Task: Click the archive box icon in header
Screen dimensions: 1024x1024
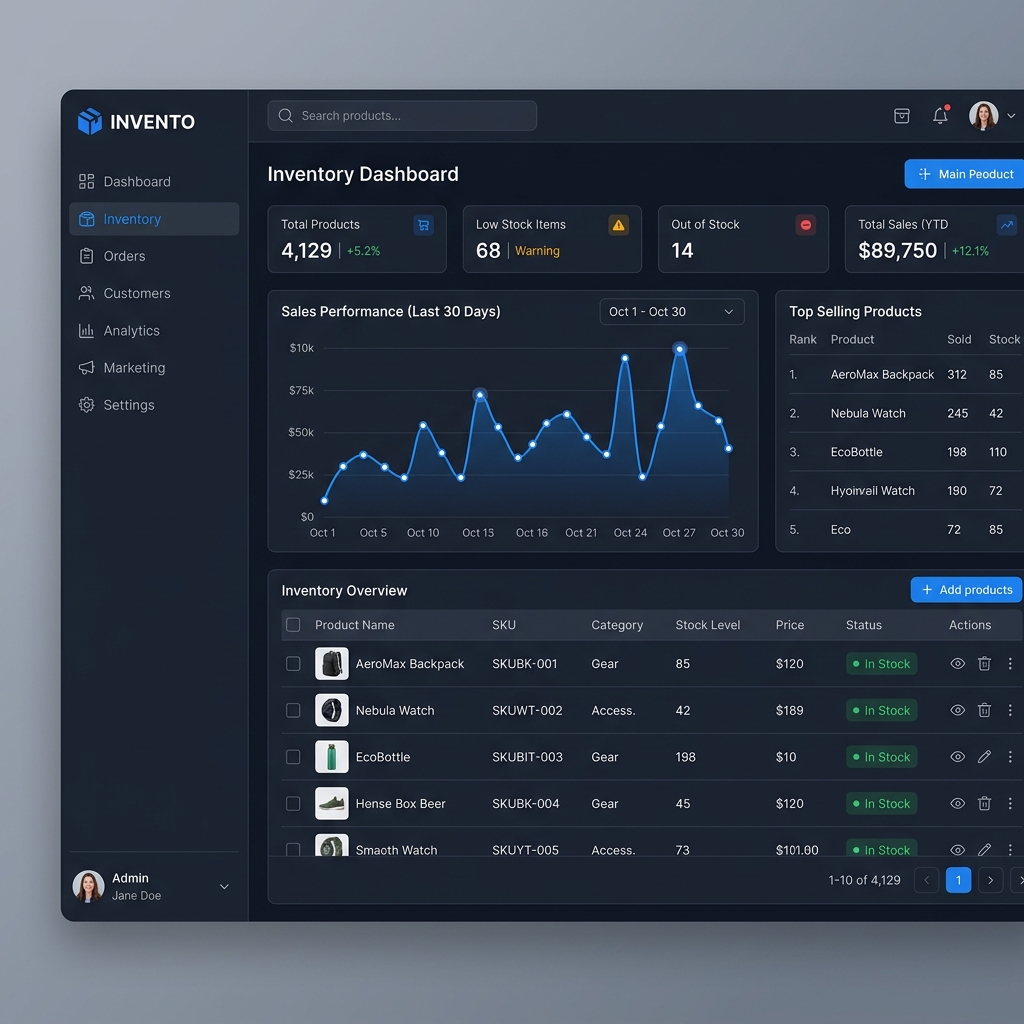Action: click(901, 116)
